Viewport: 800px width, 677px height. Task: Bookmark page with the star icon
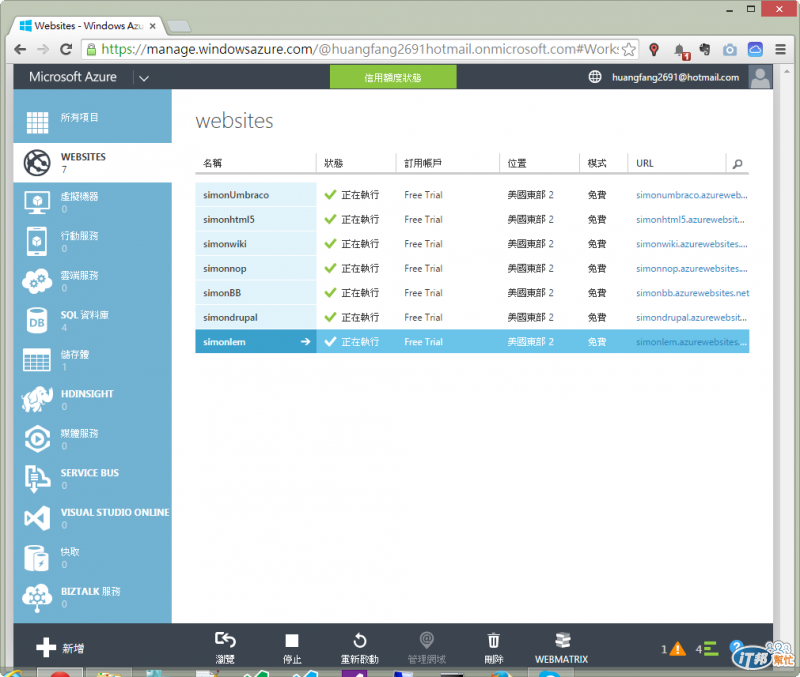coord(629,49)
